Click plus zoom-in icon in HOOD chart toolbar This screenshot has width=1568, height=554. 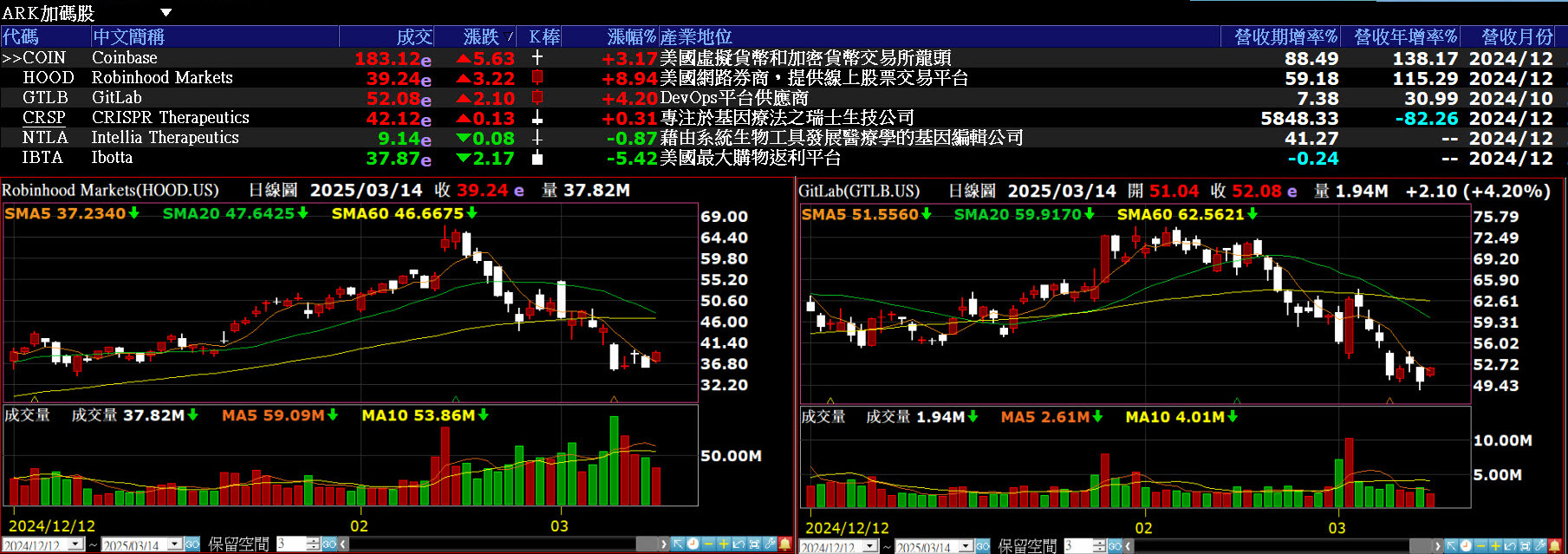(724, 544)
